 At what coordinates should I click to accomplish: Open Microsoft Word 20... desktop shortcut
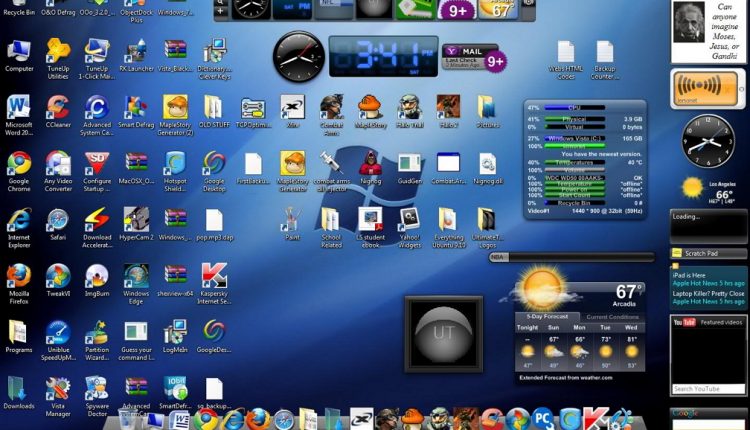(x=19, y=115)
